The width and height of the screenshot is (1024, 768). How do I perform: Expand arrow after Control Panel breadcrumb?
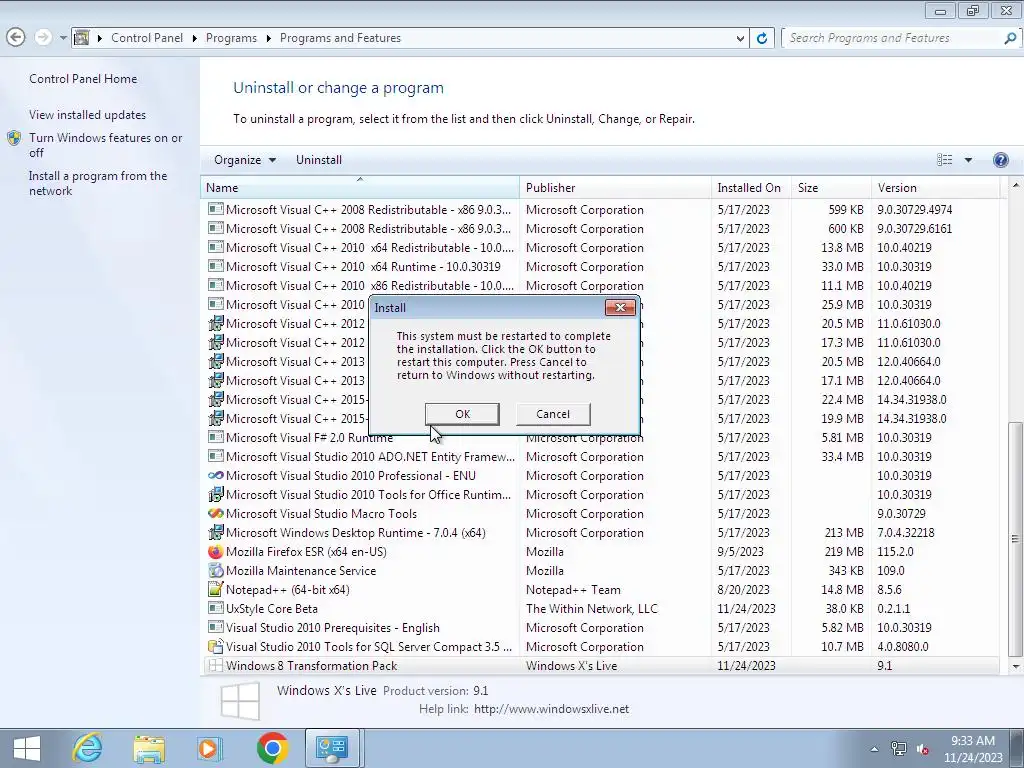click(x=195, y=38)
